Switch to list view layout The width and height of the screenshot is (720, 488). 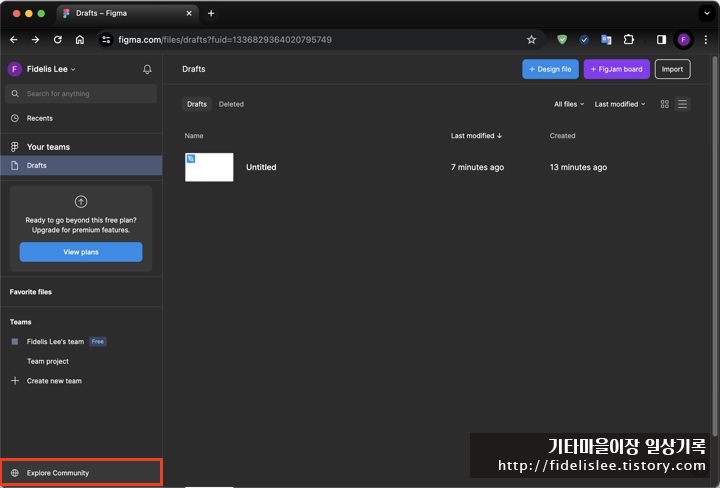[682, 104]
